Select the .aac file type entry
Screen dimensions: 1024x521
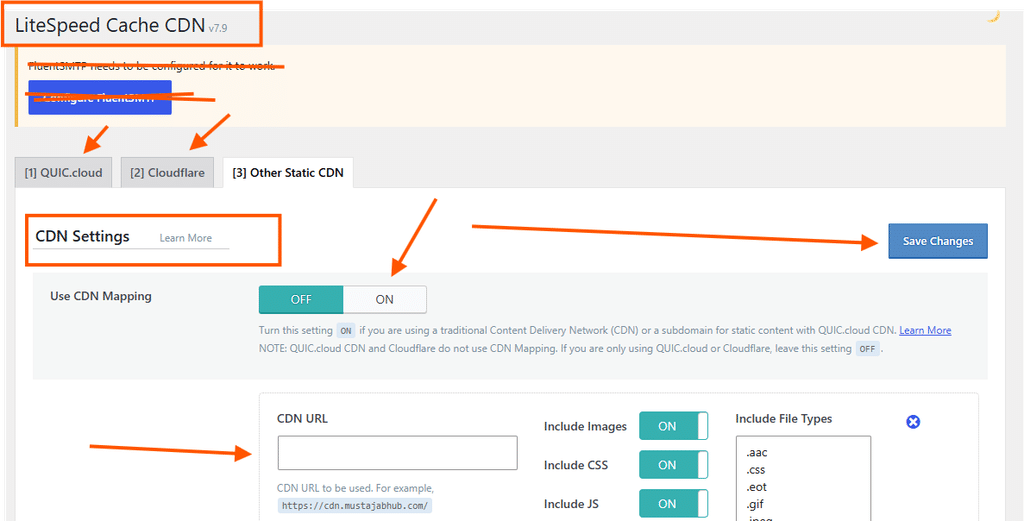(x=755, y=452)
